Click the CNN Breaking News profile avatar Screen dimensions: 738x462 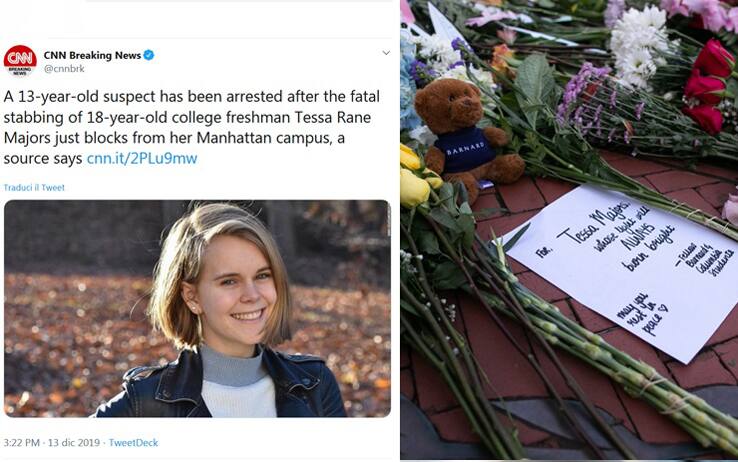(20, 62)
